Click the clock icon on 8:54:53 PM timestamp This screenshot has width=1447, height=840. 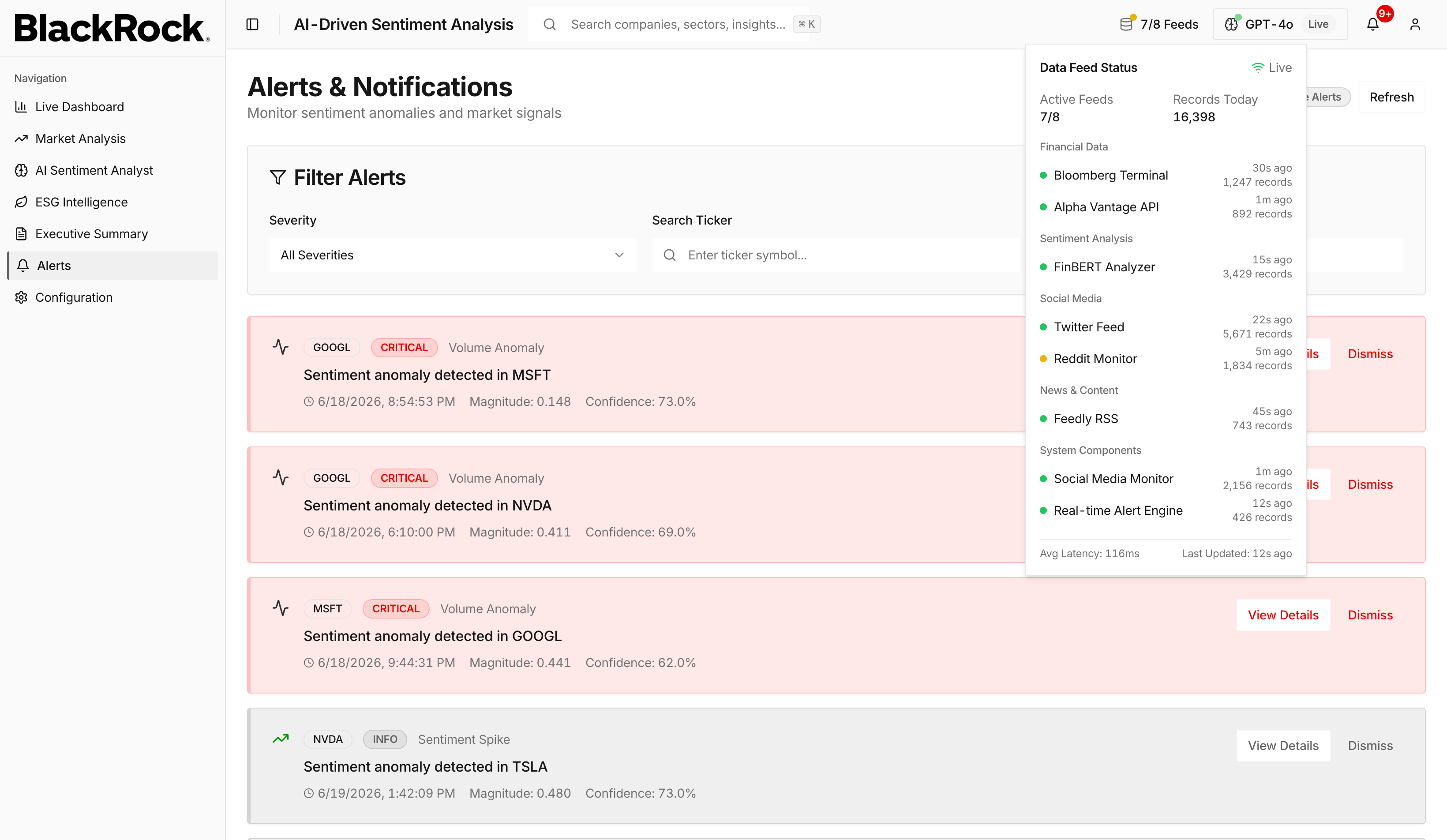point(309,402)
